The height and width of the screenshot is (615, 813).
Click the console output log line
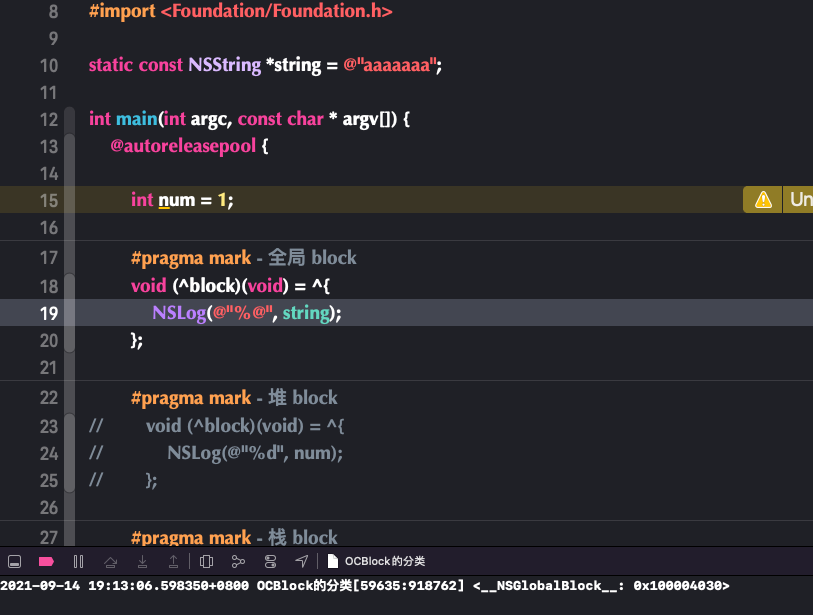[365, 586]
